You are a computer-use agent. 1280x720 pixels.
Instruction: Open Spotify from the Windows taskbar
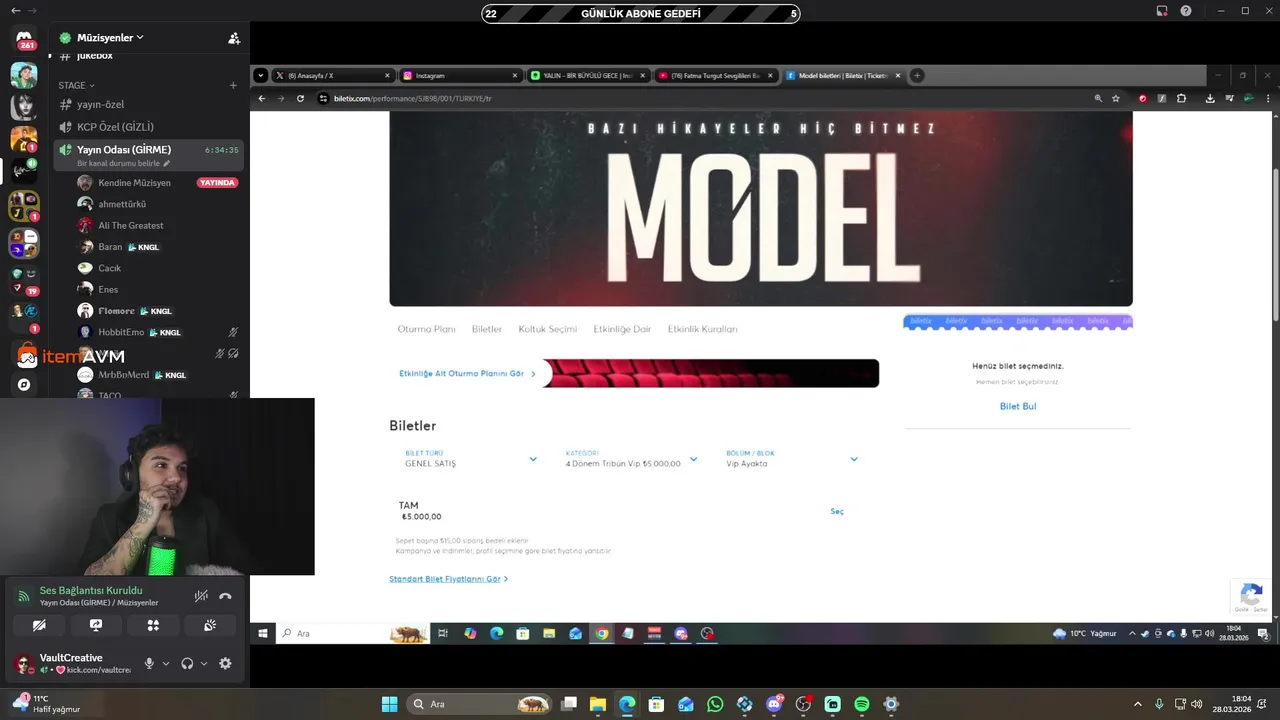(862, 704)
